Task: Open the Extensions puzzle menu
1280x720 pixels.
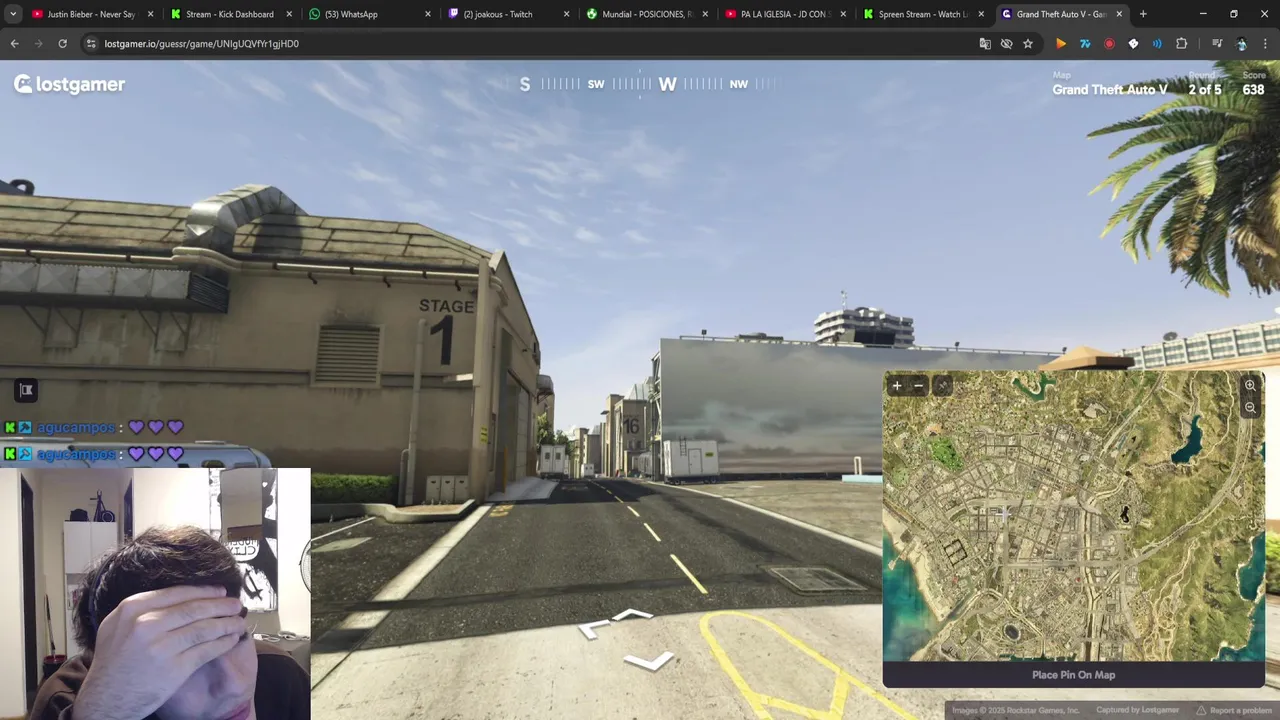Action: tap(1181, 44)
